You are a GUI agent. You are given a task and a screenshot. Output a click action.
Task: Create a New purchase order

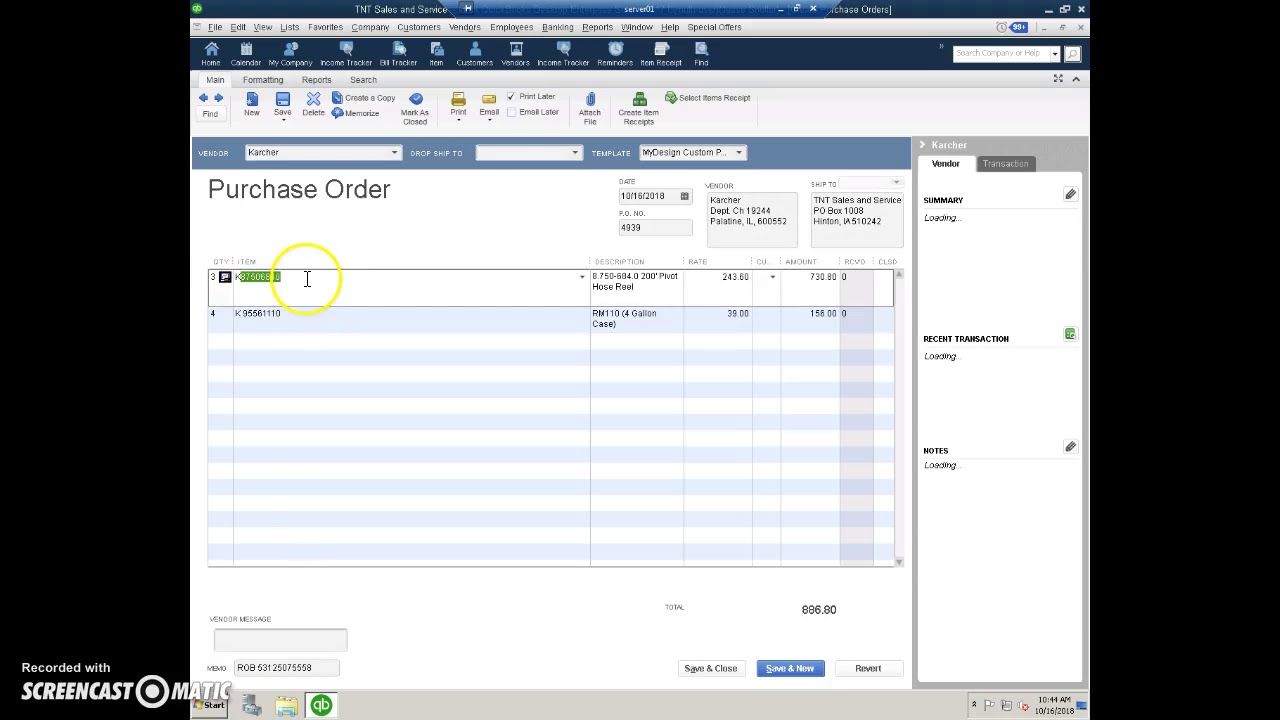point(252,104)
